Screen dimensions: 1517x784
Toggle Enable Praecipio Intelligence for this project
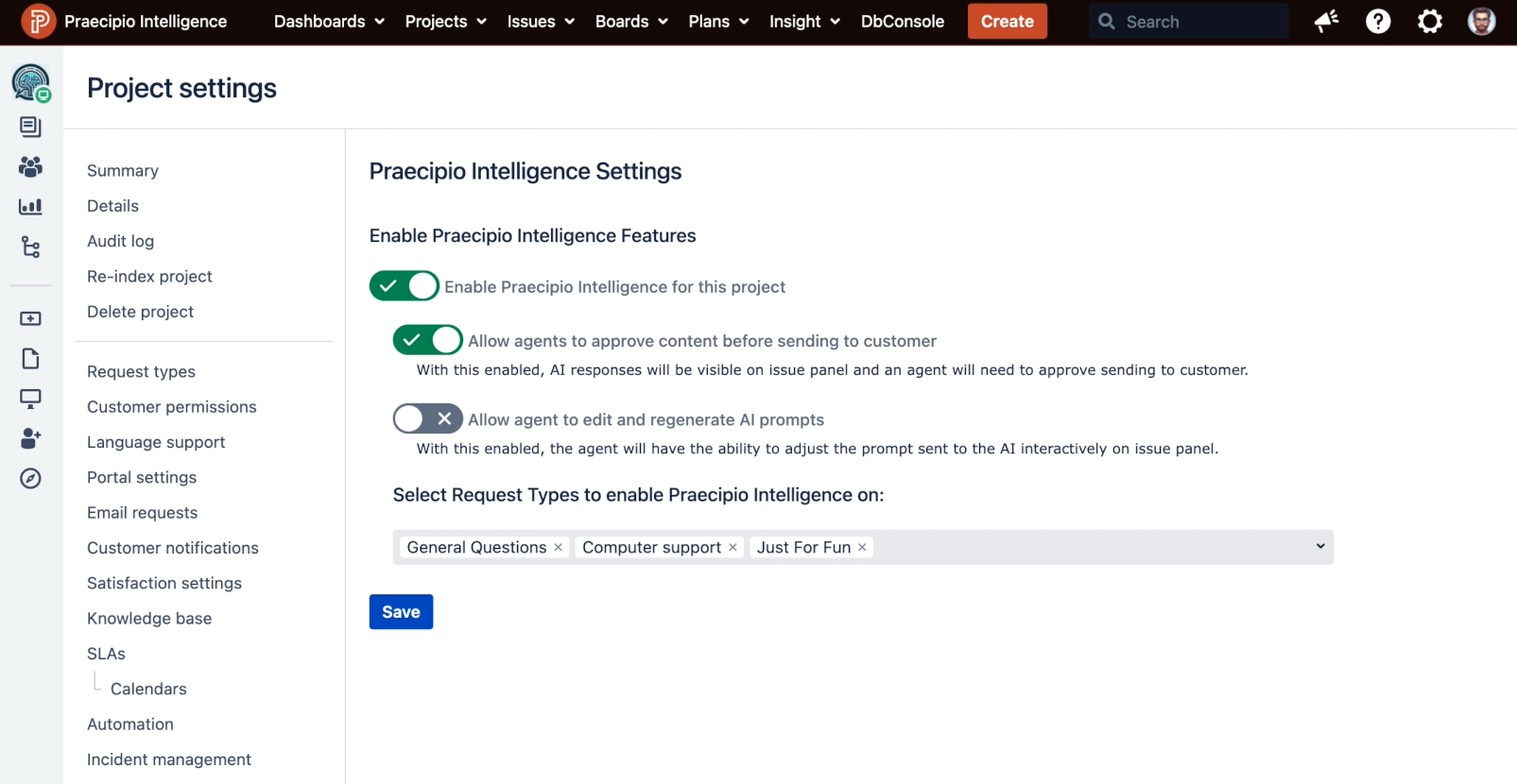click(x=404, y=286)
